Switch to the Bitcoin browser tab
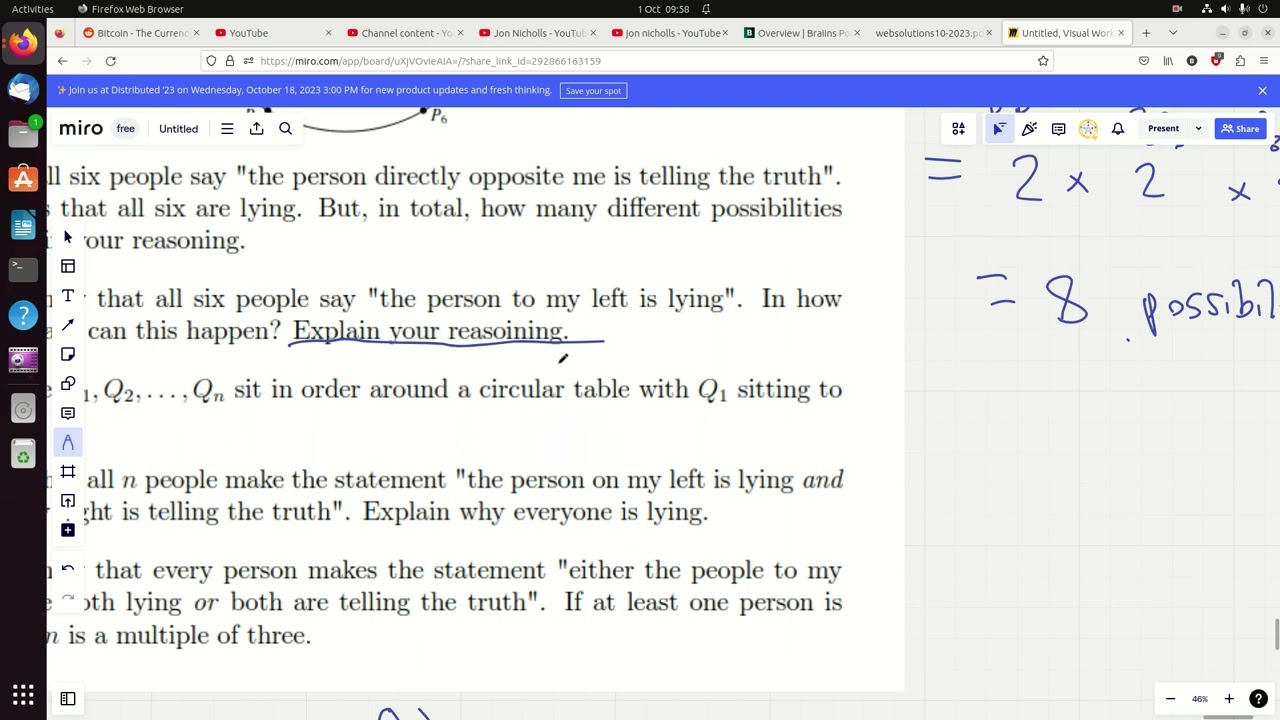 [x=134, y=33]
